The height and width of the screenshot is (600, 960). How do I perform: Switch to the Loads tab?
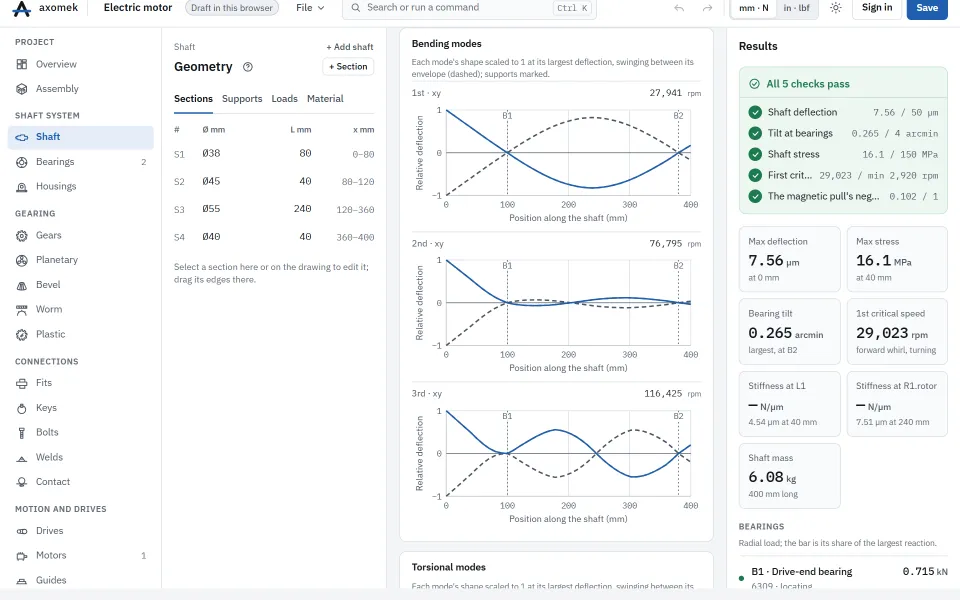tap(285, 99)
